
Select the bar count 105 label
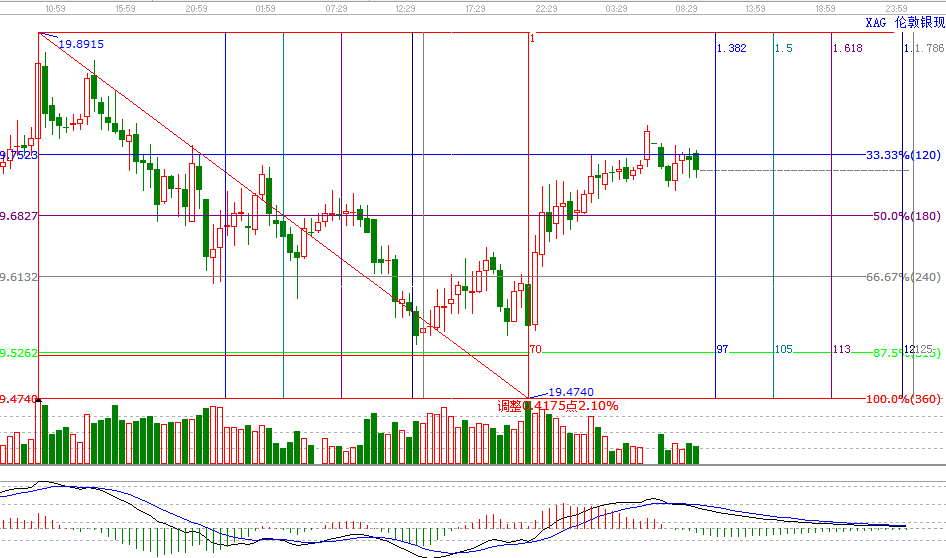pos(784,349)
